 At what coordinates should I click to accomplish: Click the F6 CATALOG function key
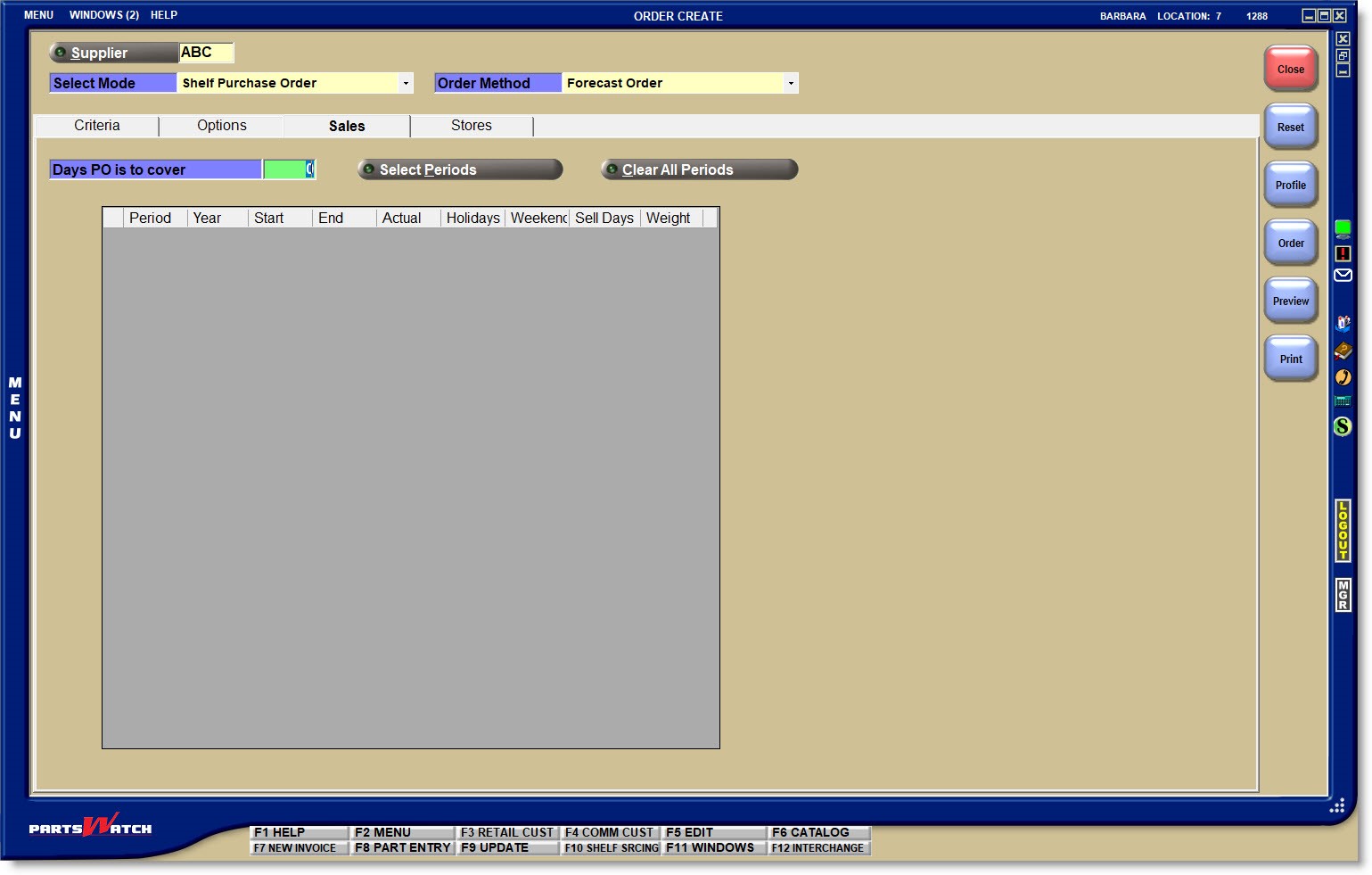pos(817,832)
